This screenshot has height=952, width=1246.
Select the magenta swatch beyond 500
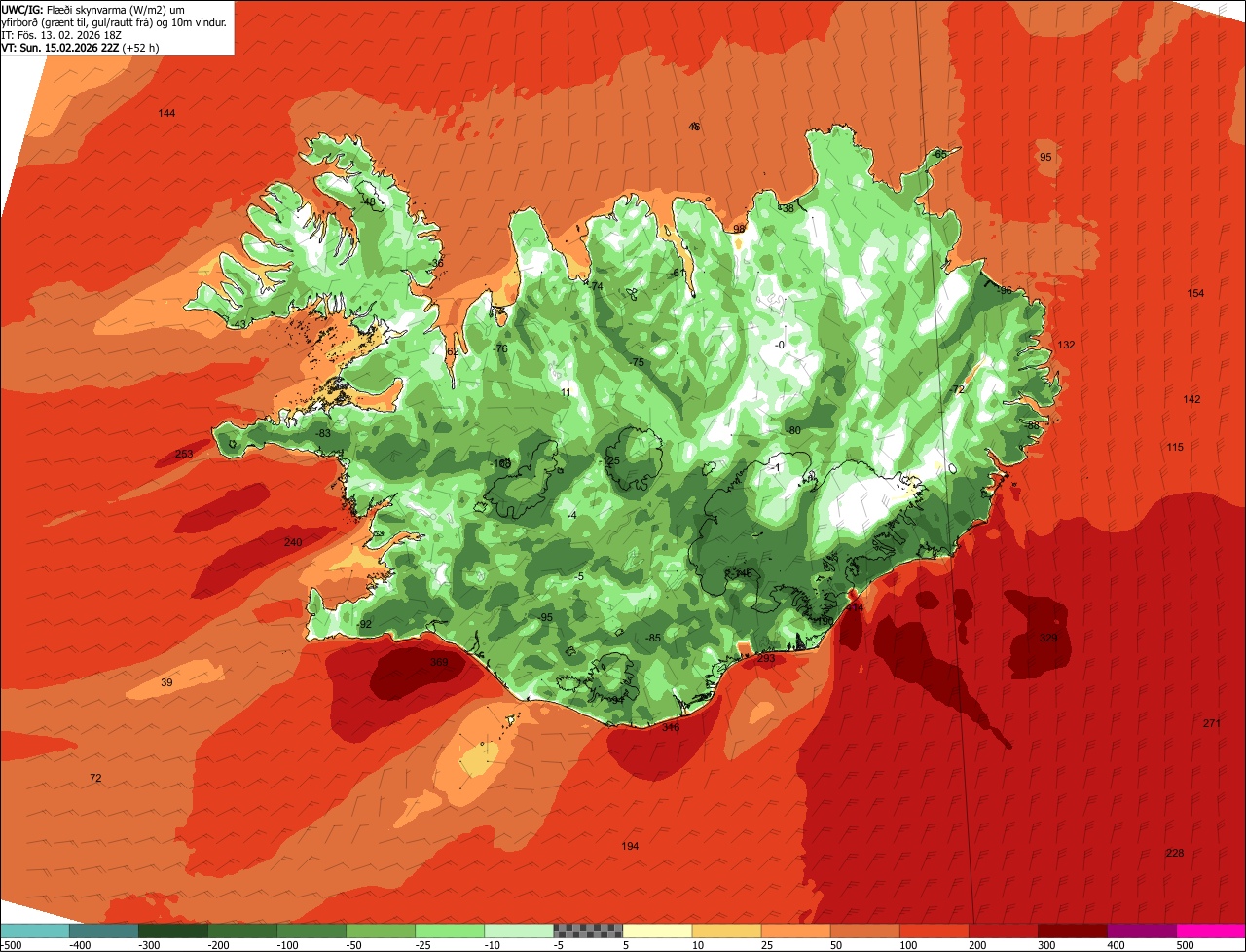[1211, 931]
